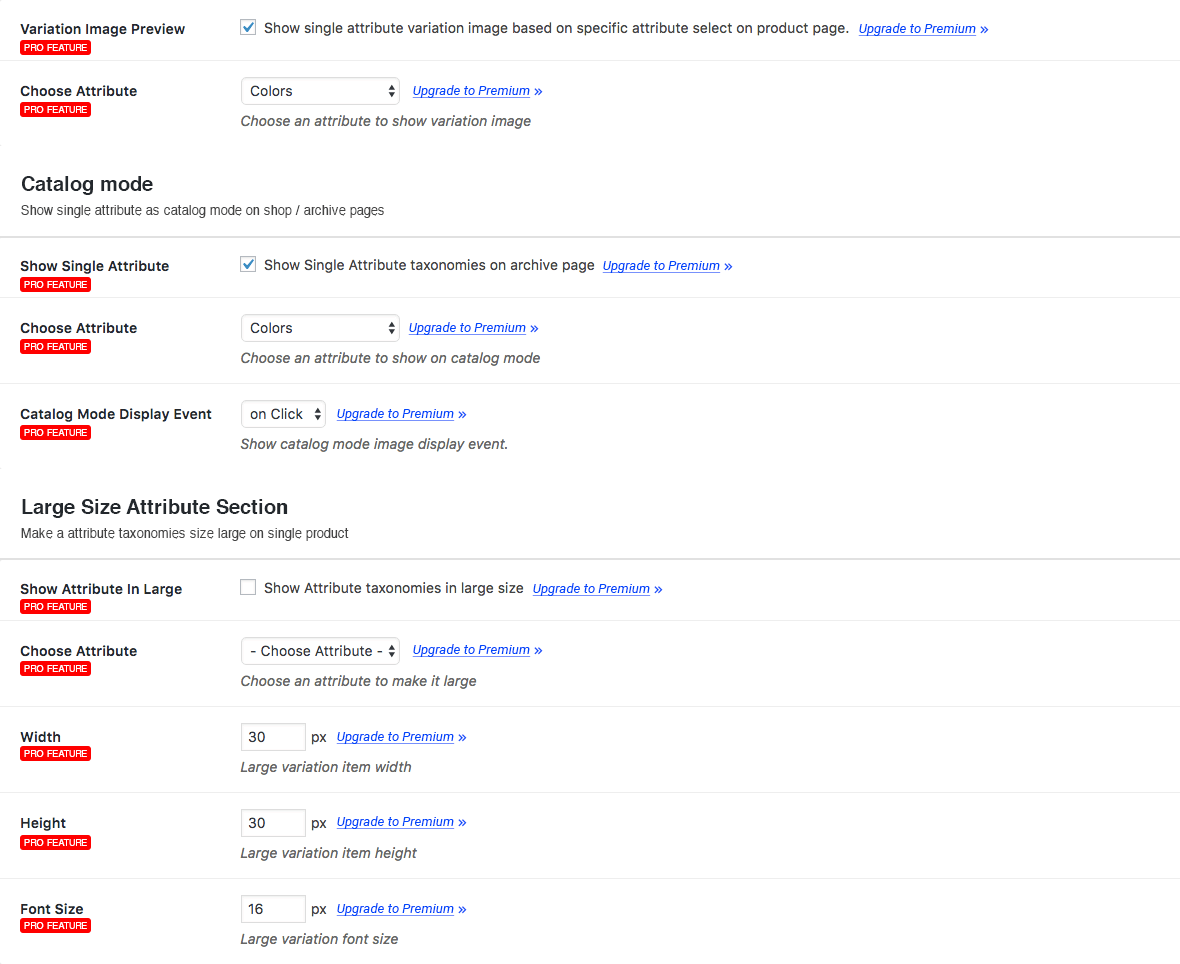
Task: Click Upgrade to Premium link in Width row
Action: pyautogui.click(x=395, y=737)
